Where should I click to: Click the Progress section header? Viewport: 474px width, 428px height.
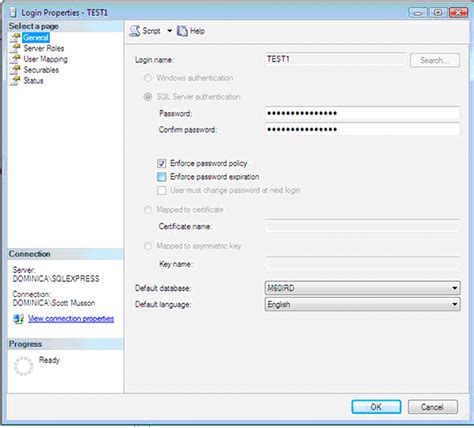coord(65,344)
